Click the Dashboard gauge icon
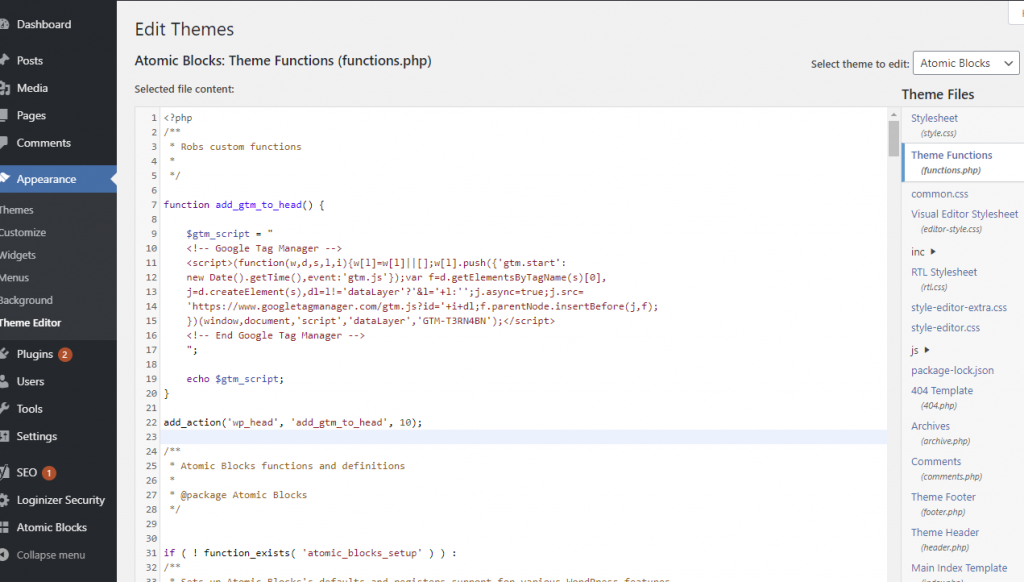The image size is (1024, 582). (x=4, y=24)
